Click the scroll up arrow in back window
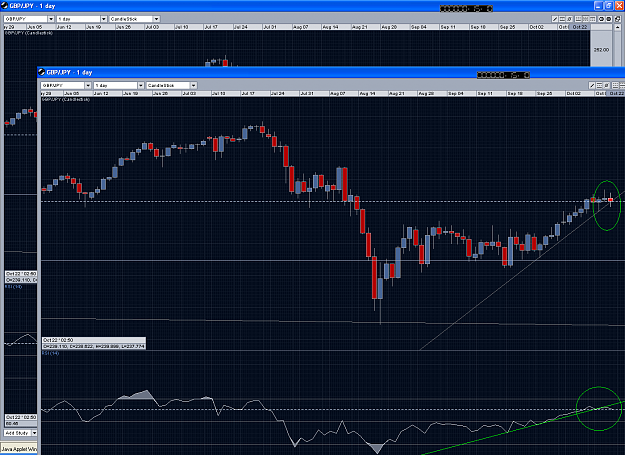This screenshot has height=455, width=625. (x=618, y=27)
